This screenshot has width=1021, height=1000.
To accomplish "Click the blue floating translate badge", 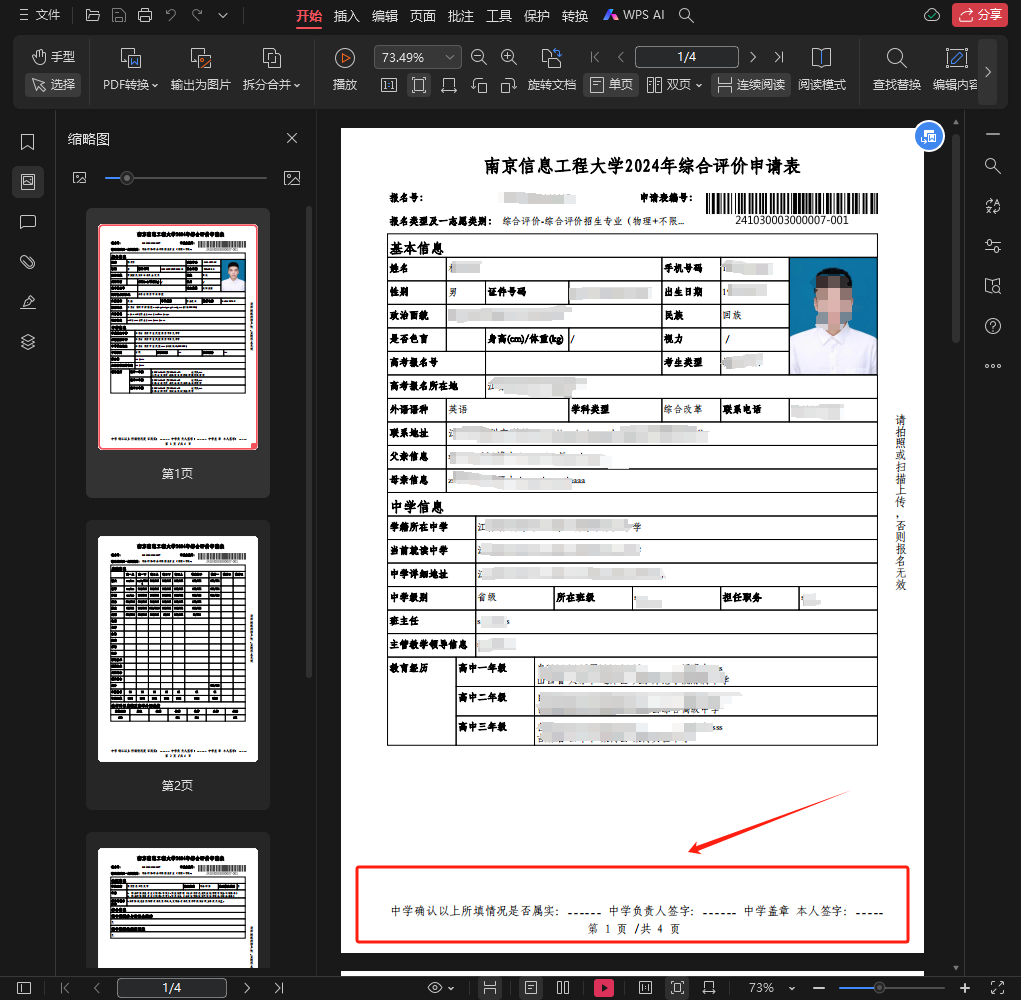I will 929,136.
